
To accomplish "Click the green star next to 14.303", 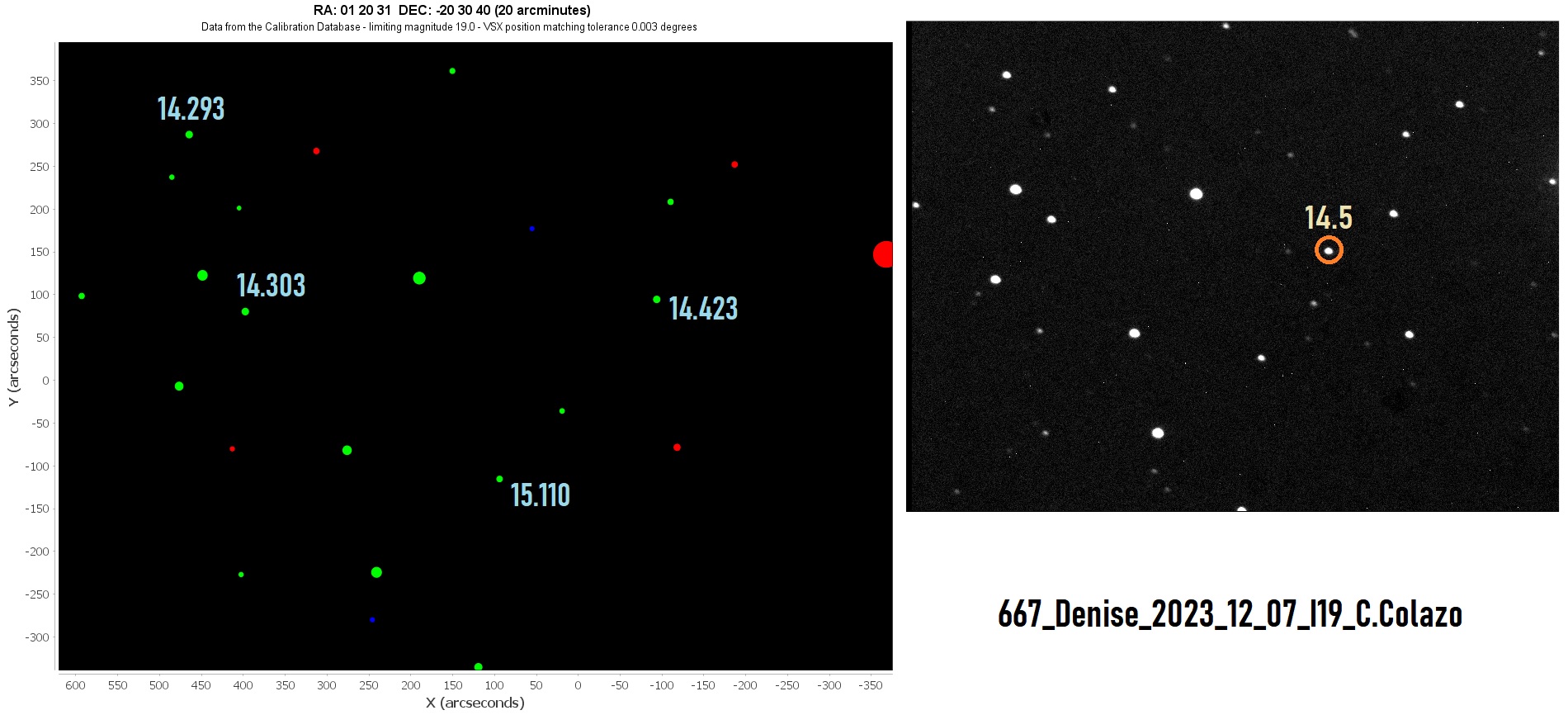I will tap(245, 312).
